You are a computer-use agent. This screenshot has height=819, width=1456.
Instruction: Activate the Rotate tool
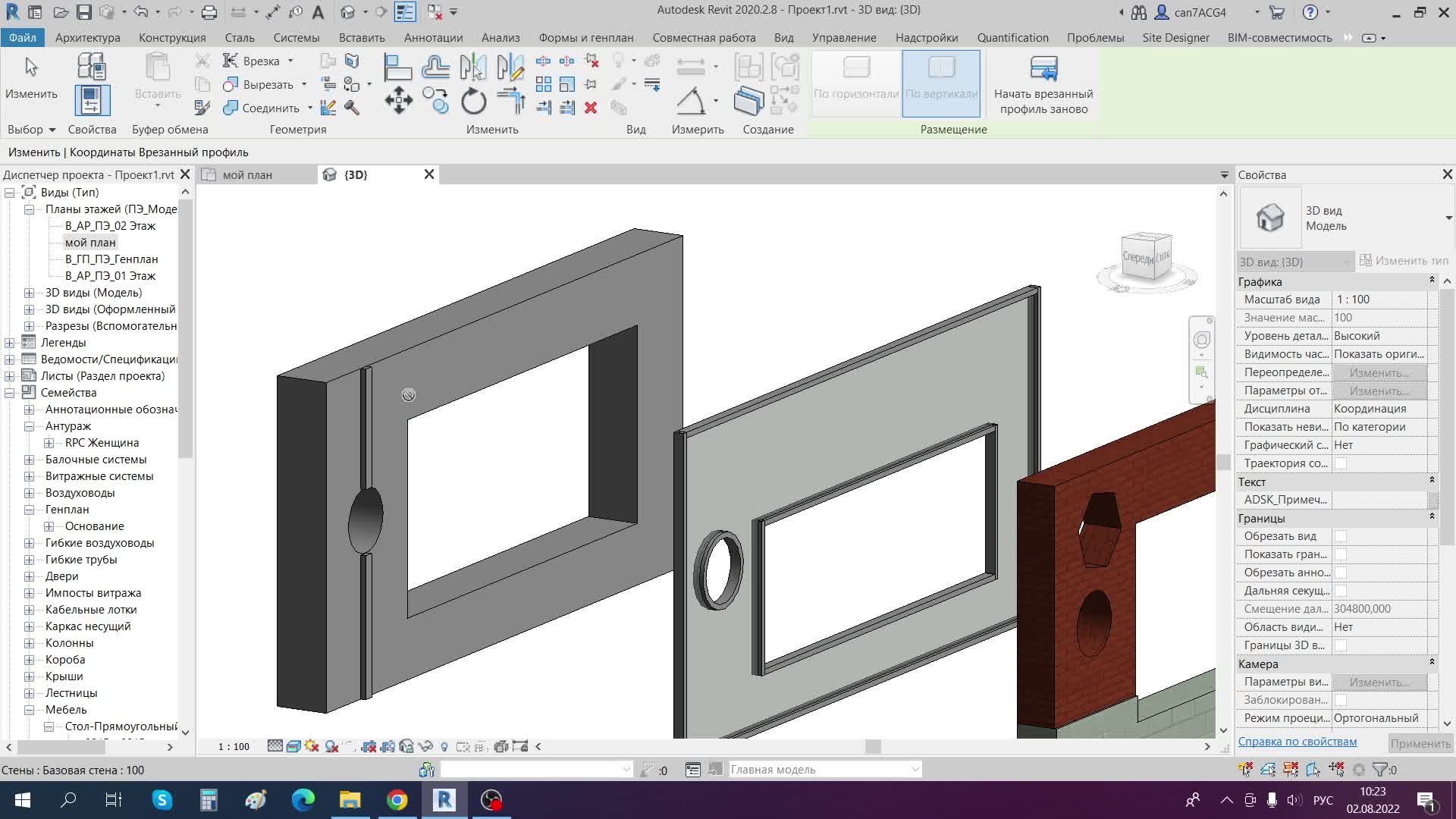click(x=473, y=100)
